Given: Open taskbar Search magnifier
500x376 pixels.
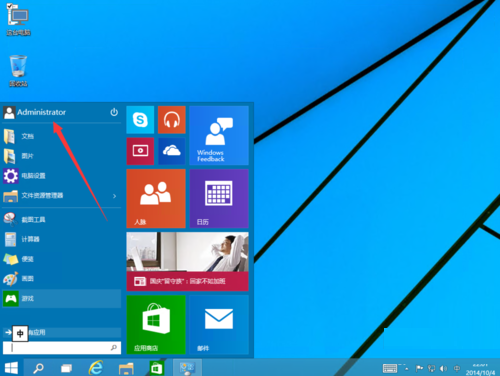Looking at the screenshot, I should (x=38, y=368).
